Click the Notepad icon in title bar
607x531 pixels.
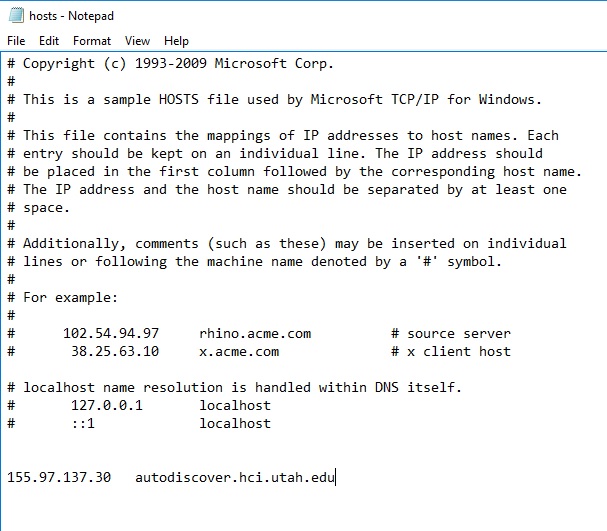click(x=16, y=15)
